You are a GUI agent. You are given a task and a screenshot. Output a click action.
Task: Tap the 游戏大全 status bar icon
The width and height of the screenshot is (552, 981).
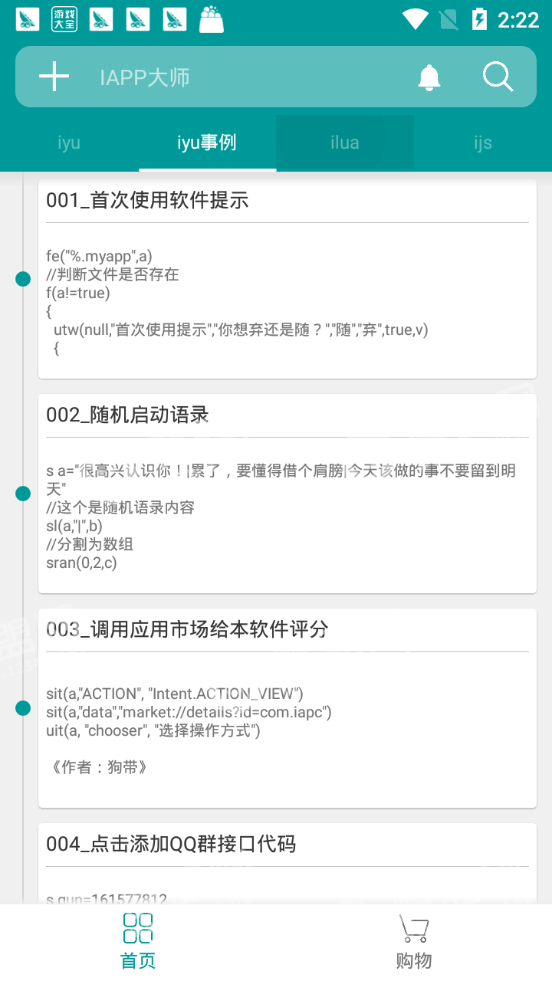[64, 19]
